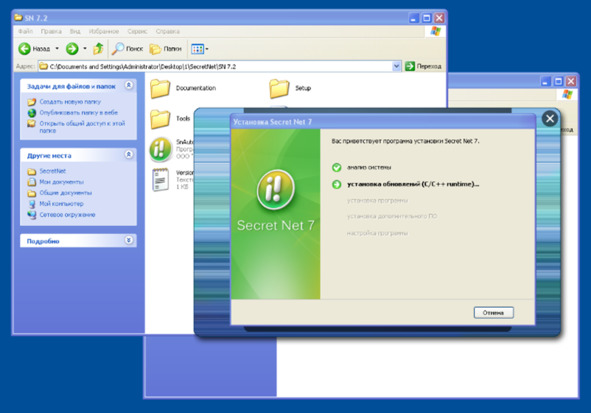The width and height of the screenshot is (591, 413).
Task: Select the Tools folder icon
Action: (160, 119)
